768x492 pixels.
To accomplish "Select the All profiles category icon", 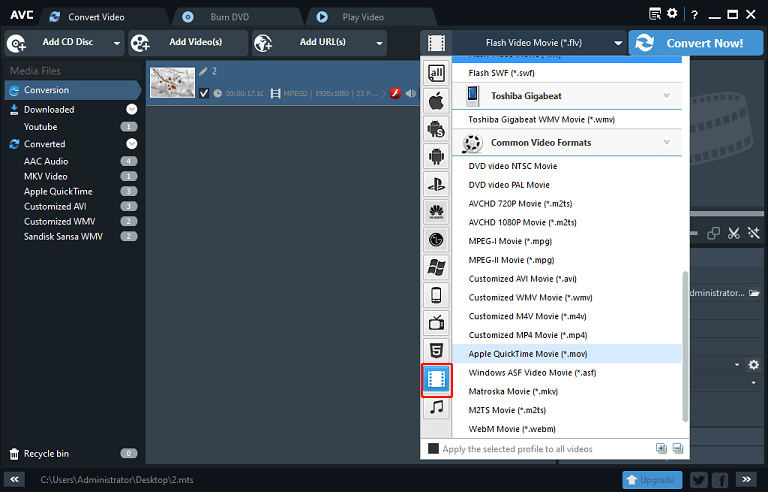I will [x=436, y=74].
